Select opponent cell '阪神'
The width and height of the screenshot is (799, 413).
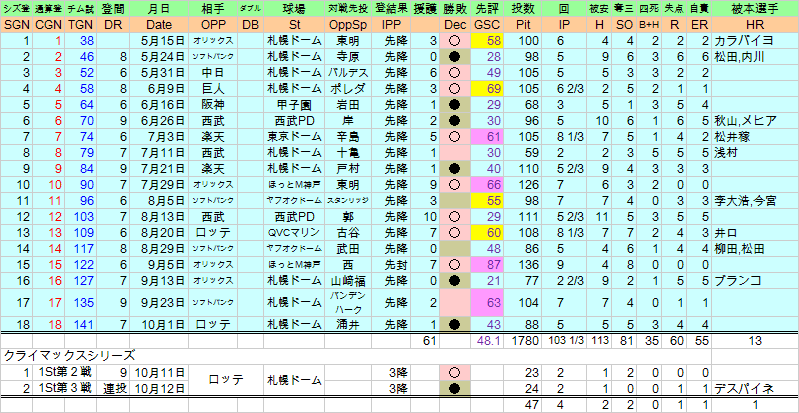point(213,105)
